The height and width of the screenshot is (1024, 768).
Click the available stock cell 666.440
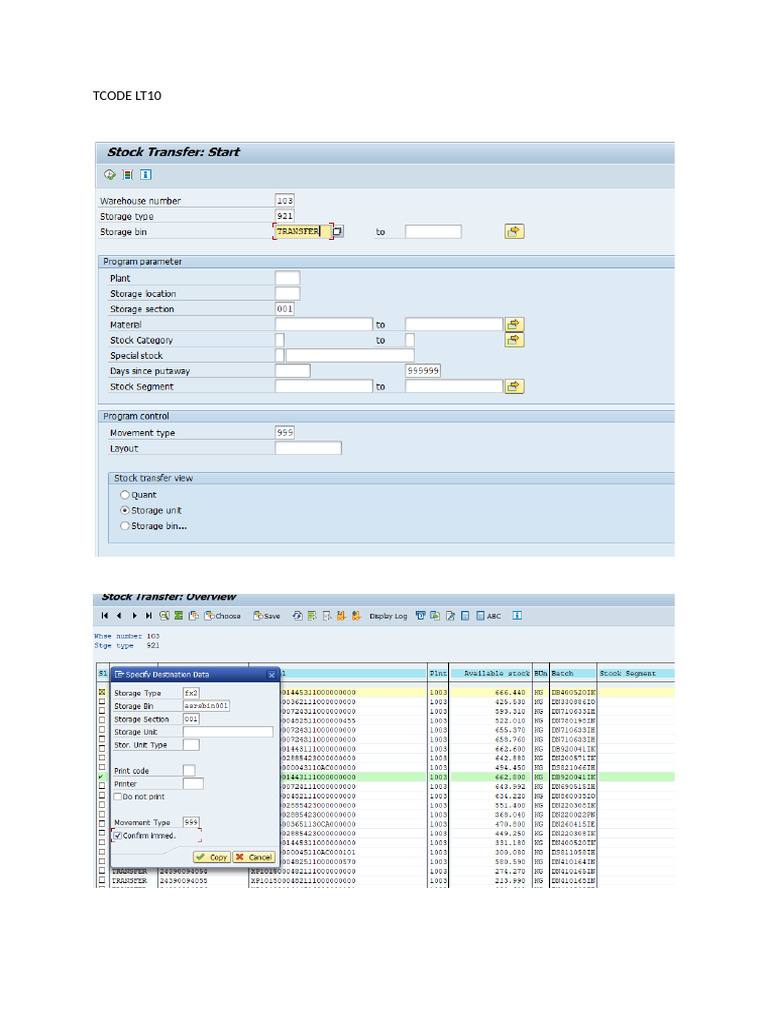509,692
